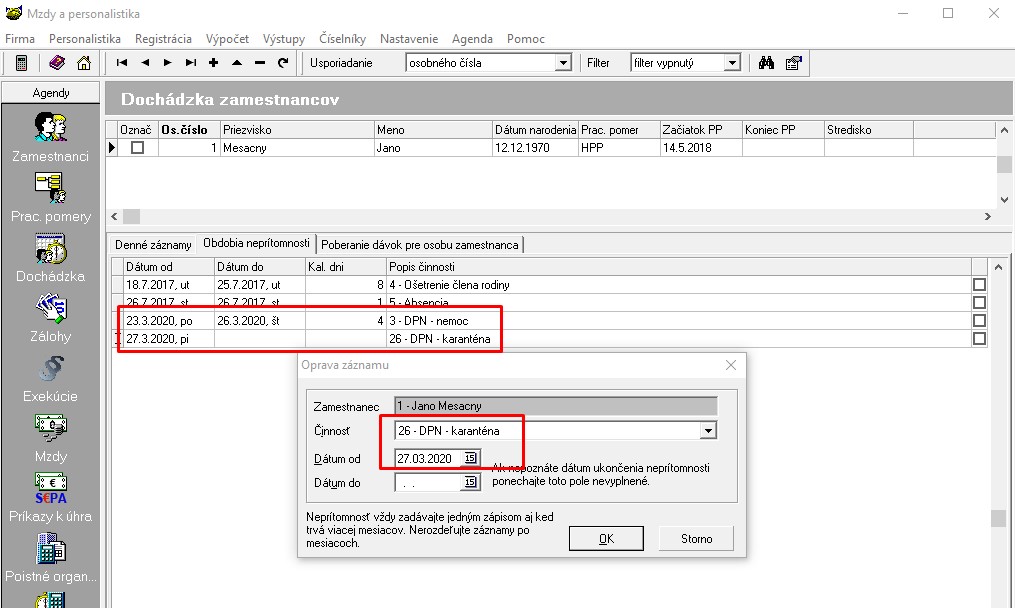Switch to Poberanie dávok pre osobu zamestnanca tab
Viewport: 1015px width, 608px height.
pos(419,245)
